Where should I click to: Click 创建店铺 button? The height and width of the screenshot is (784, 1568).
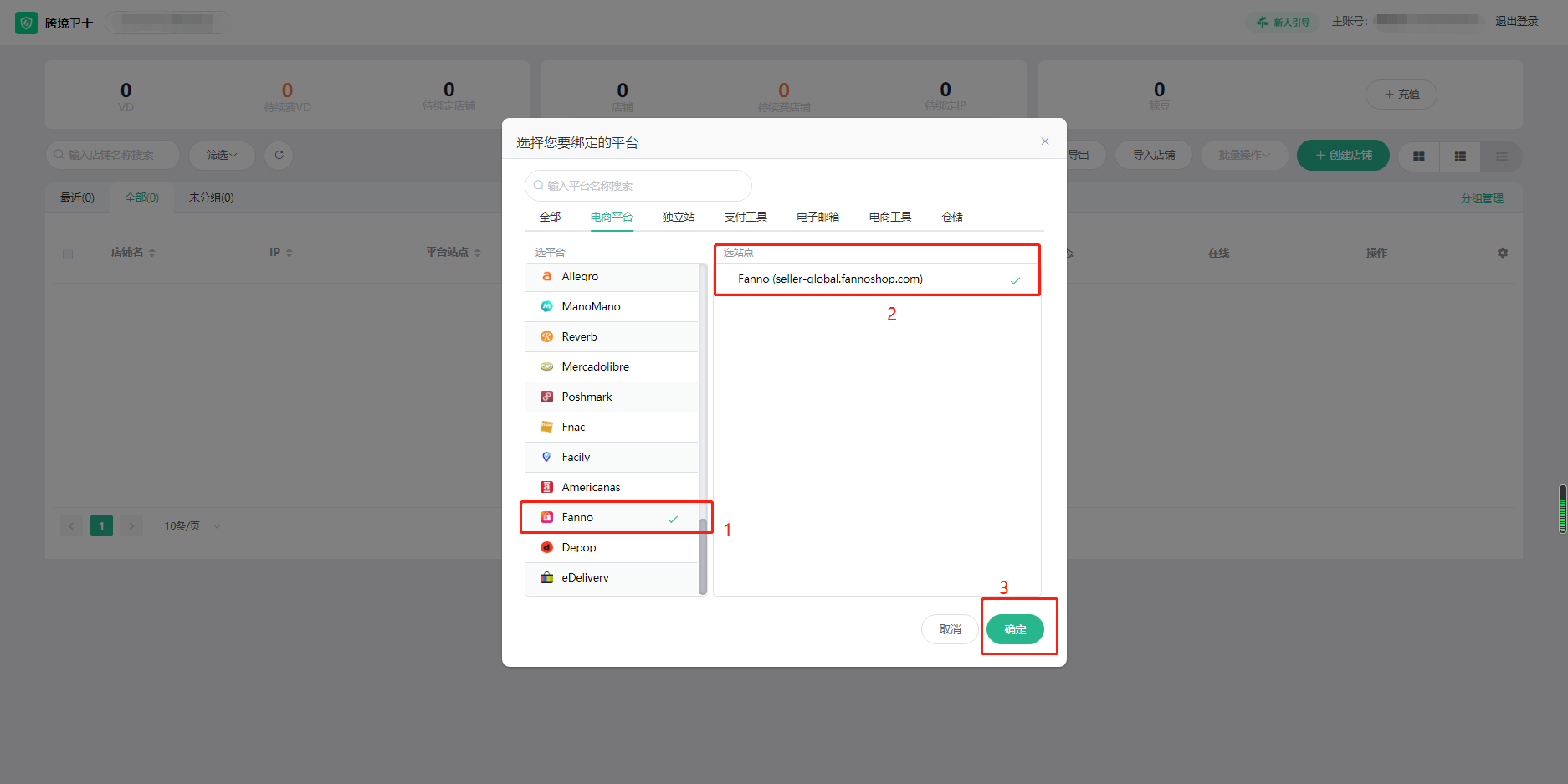pyautogui.click(x=1343, y=155)
